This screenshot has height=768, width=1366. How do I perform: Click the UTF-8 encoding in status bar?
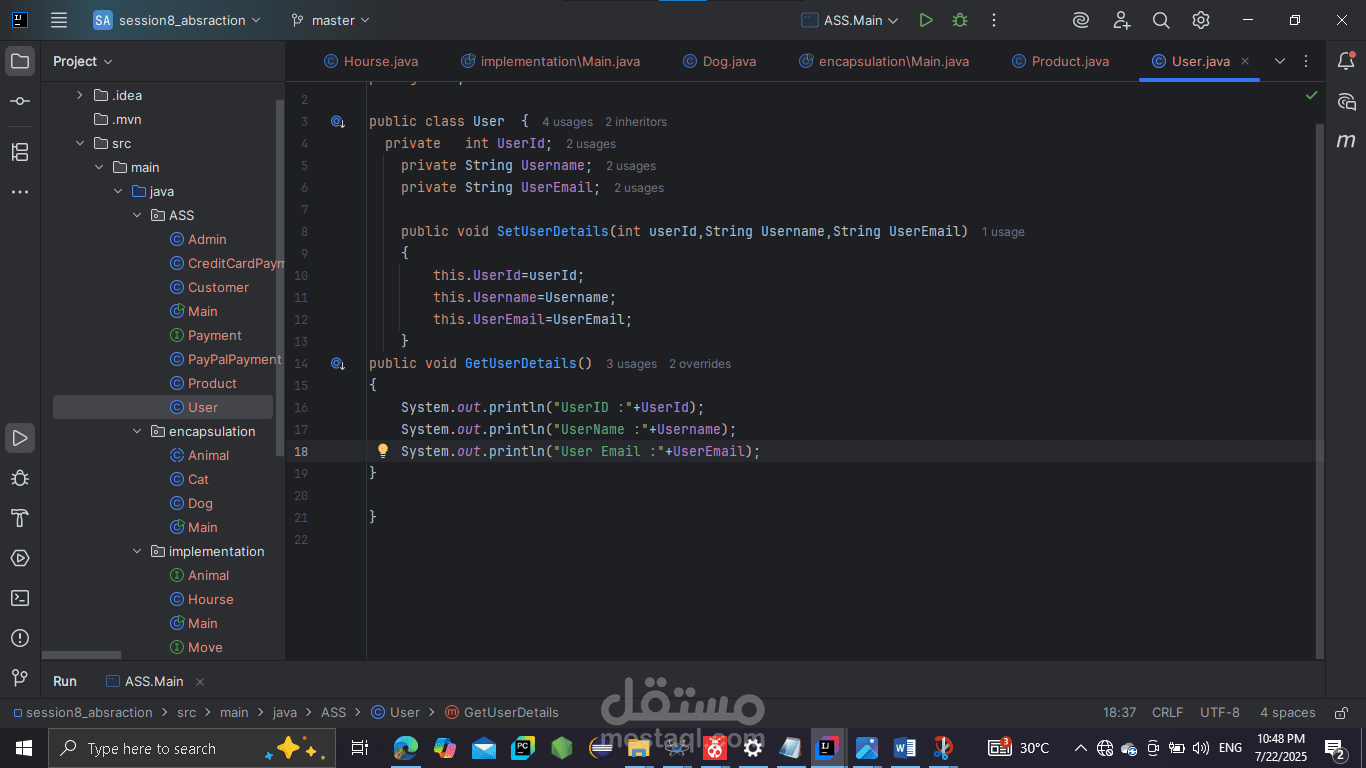click(x=1219, y=713)
